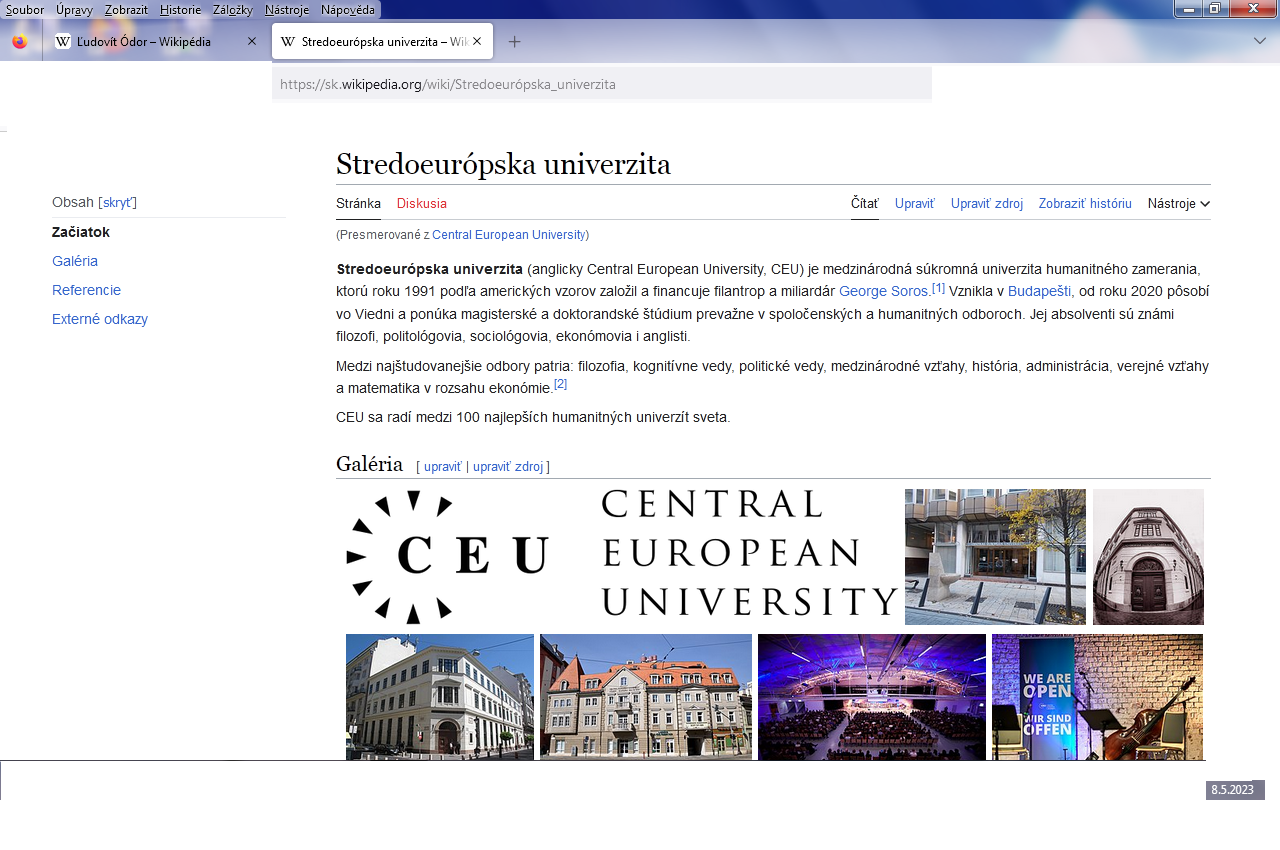
Task: Jump to Externé odkazy section
Action: 100,319
